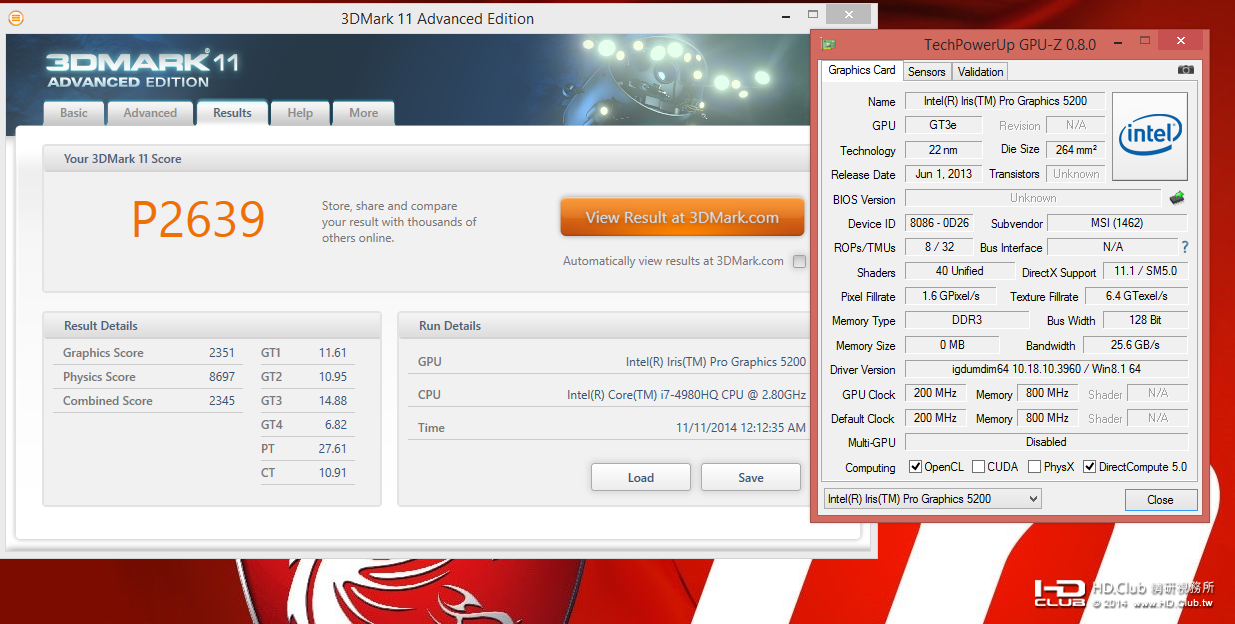
Task: Click the Technology field 22 nm
Action: 943,150
